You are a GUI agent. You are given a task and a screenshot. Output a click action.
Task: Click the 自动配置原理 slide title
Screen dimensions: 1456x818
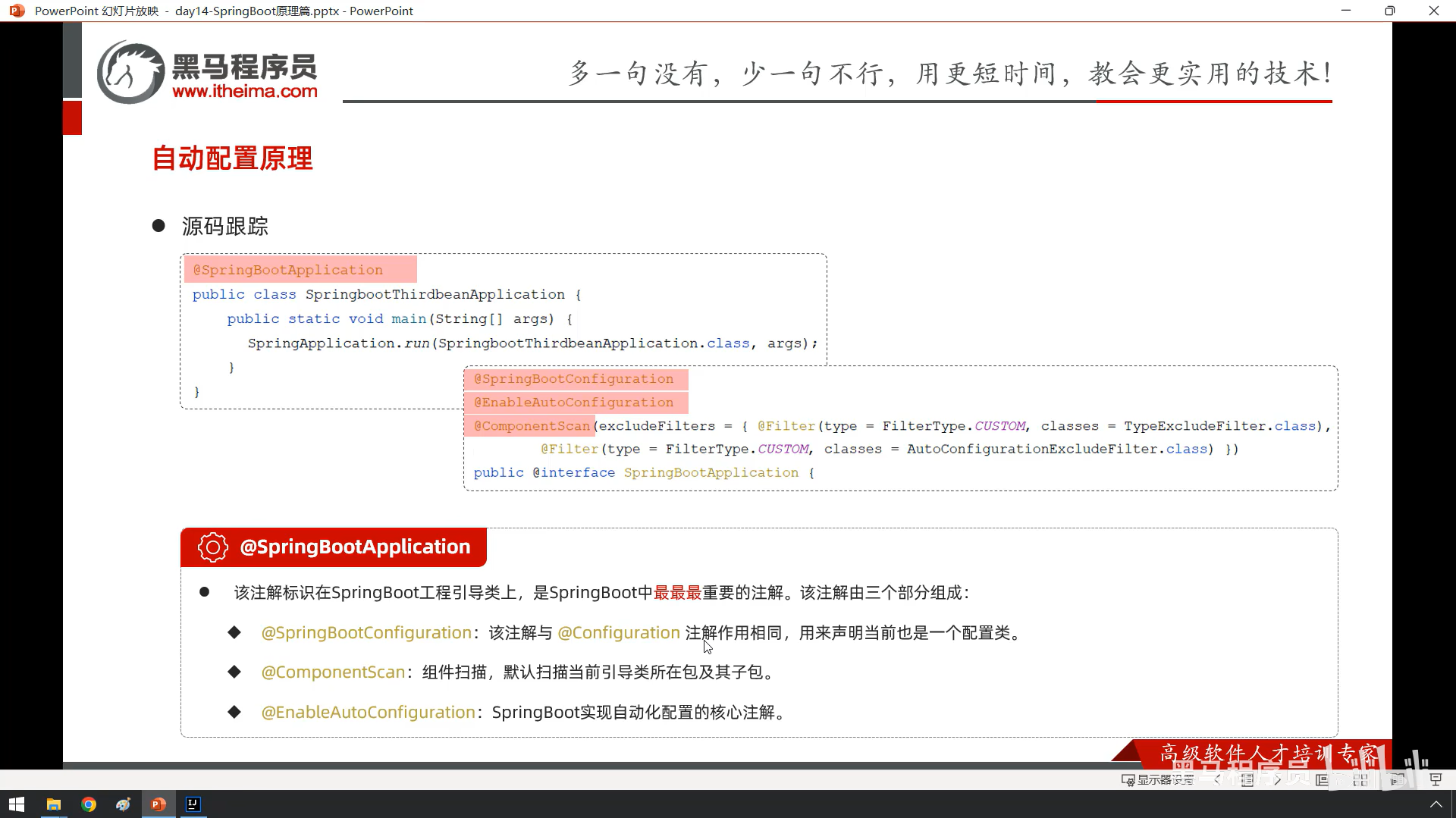(232, 158)
